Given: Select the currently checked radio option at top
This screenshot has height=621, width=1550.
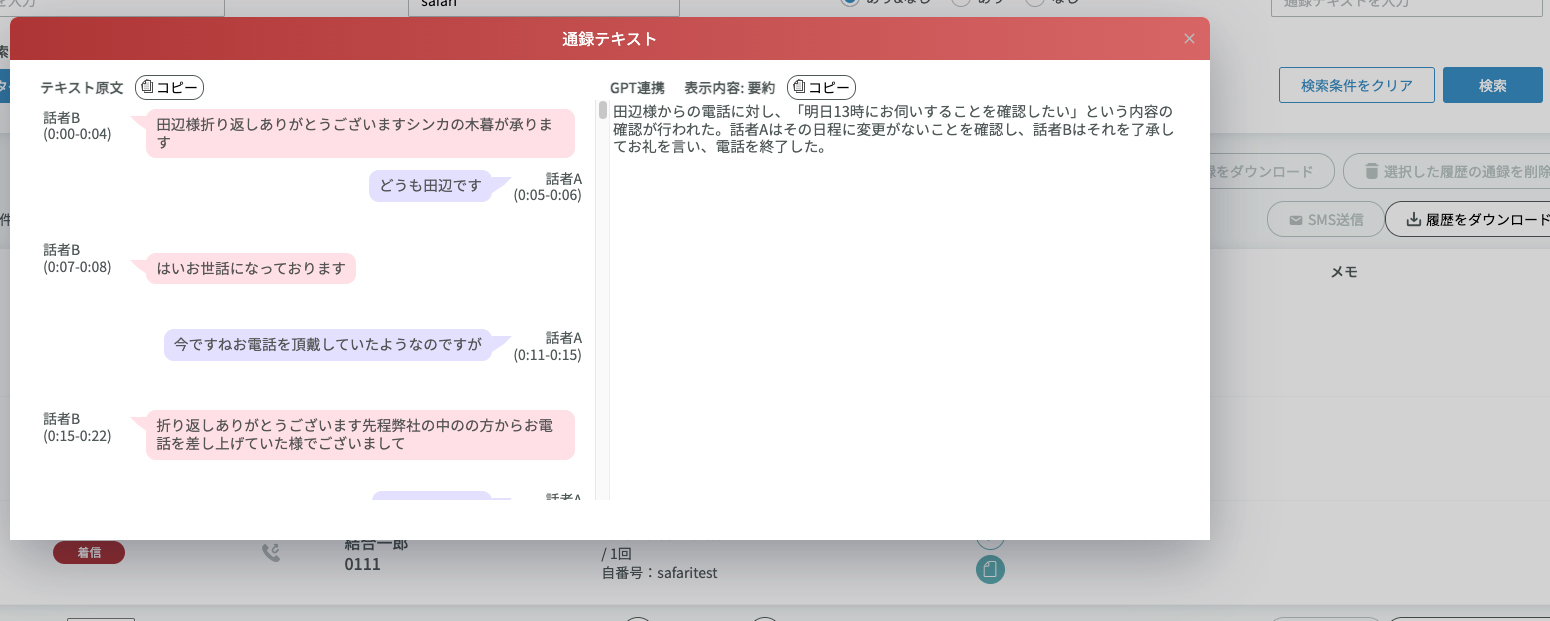Looking at the screenshot, I should (850, 3).
